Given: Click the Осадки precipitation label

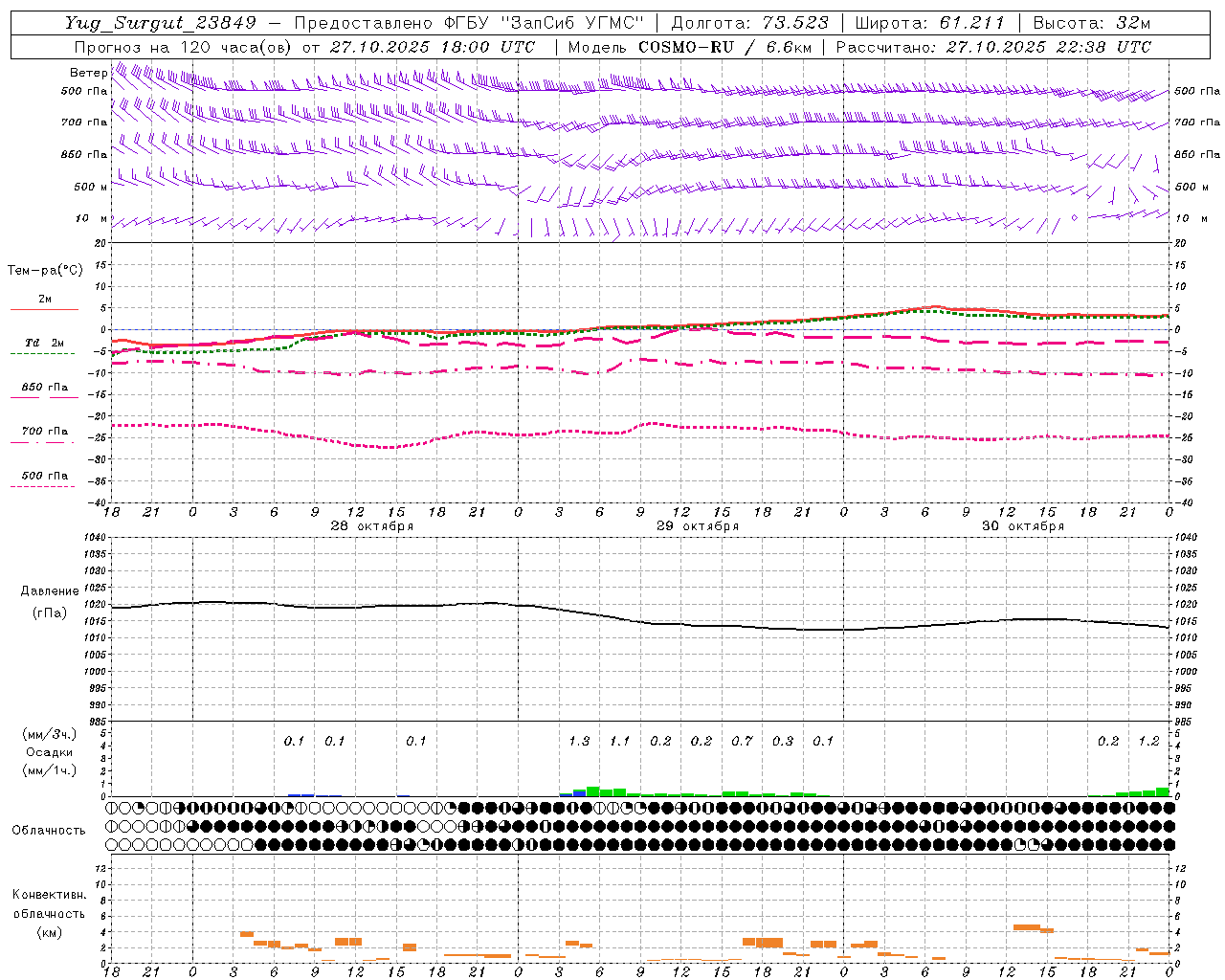Looking at the screenshot, I should (49, 752).
